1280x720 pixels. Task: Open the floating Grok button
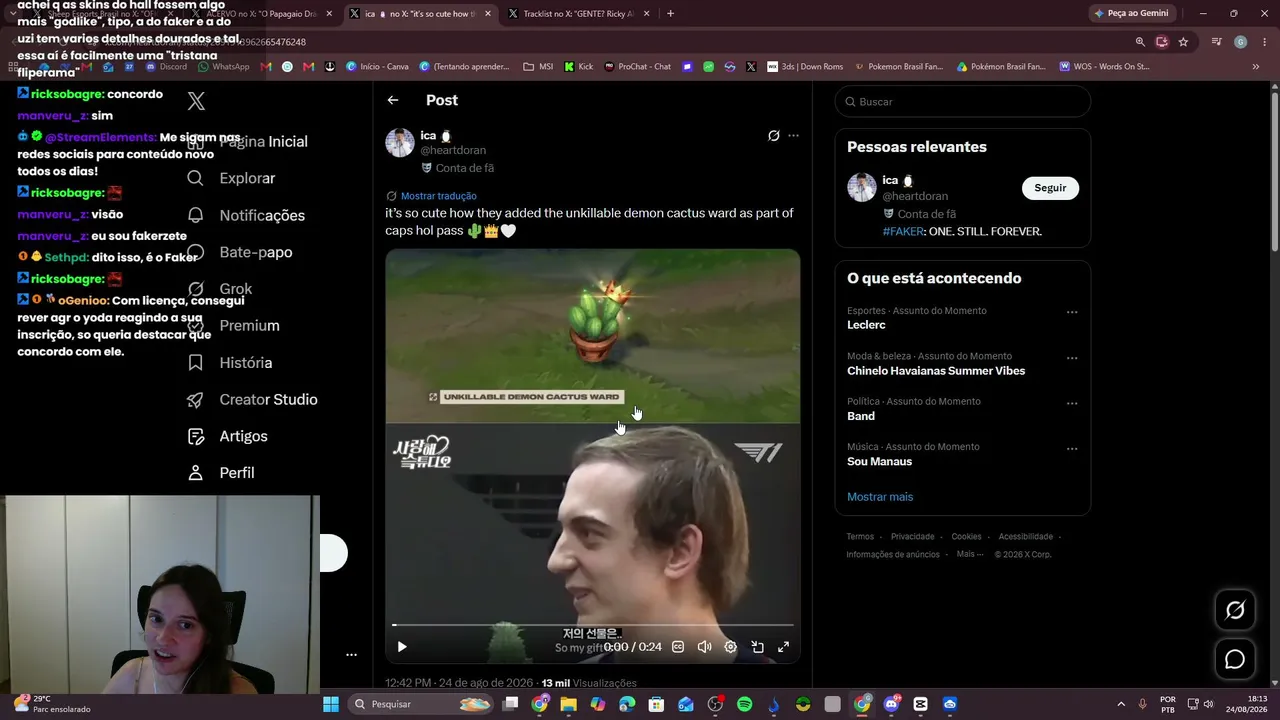click(1235, 610)
